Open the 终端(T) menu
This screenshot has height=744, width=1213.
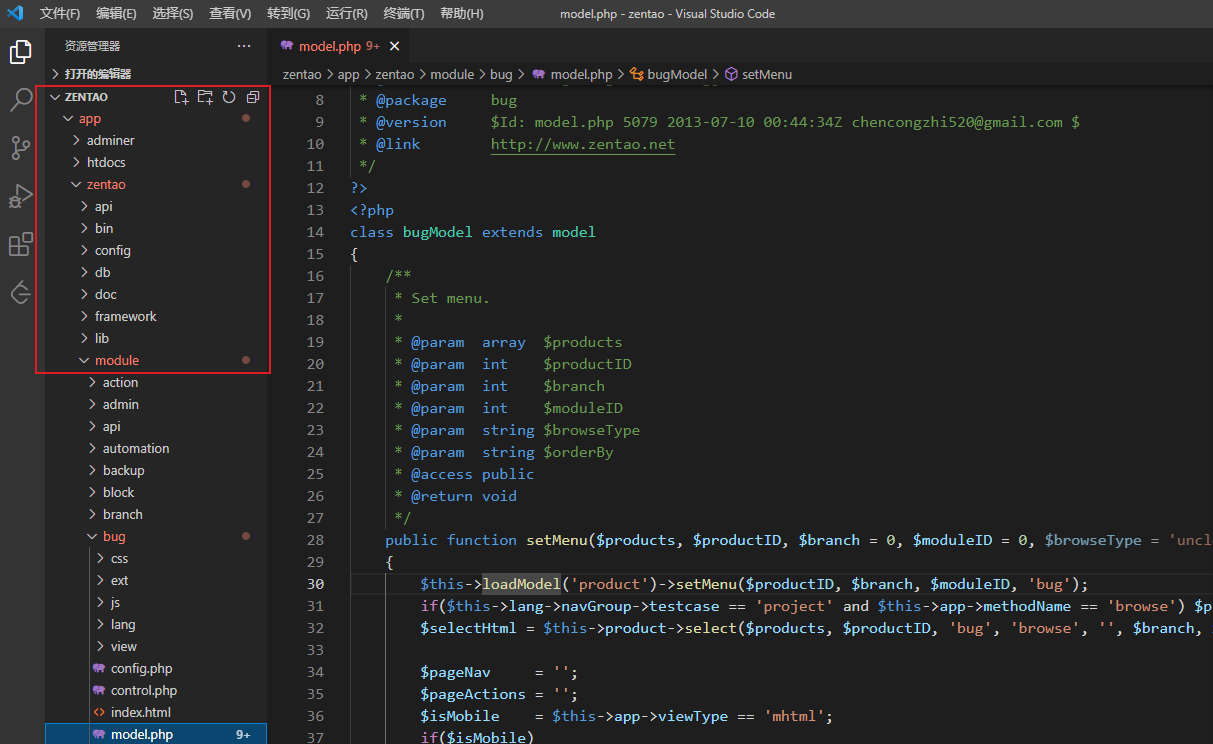(404, 14)
